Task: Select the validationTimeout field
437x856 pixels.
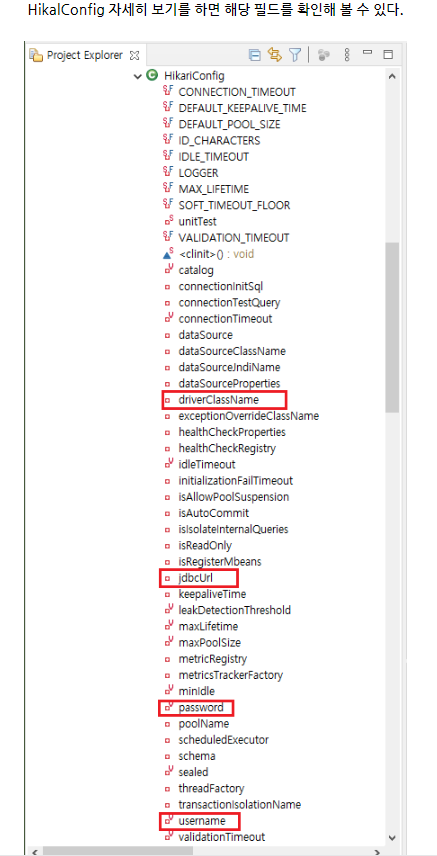Action: (222, 837)
